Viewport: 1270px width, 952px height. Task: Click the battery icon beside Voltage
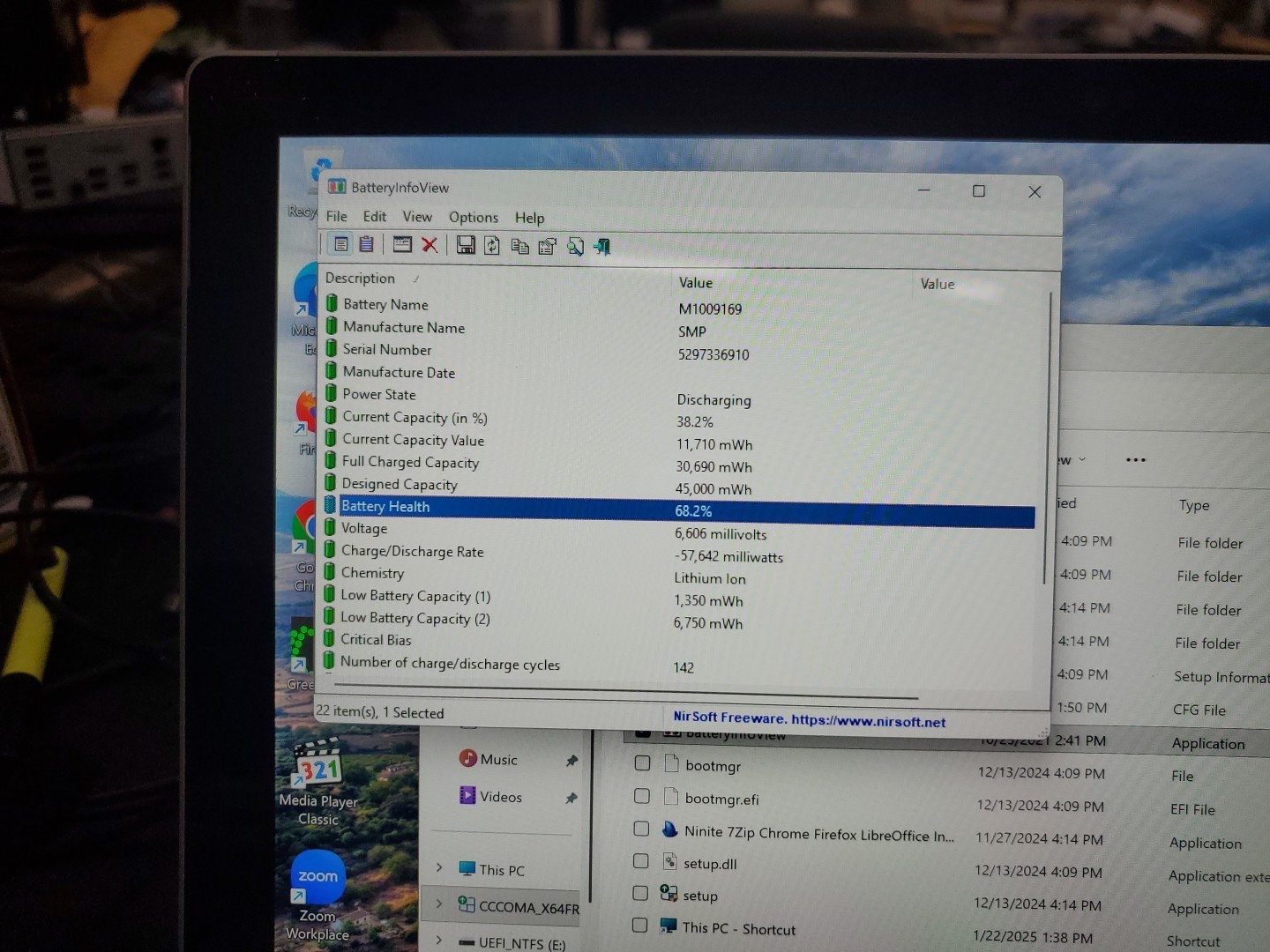tap(330, 527)
